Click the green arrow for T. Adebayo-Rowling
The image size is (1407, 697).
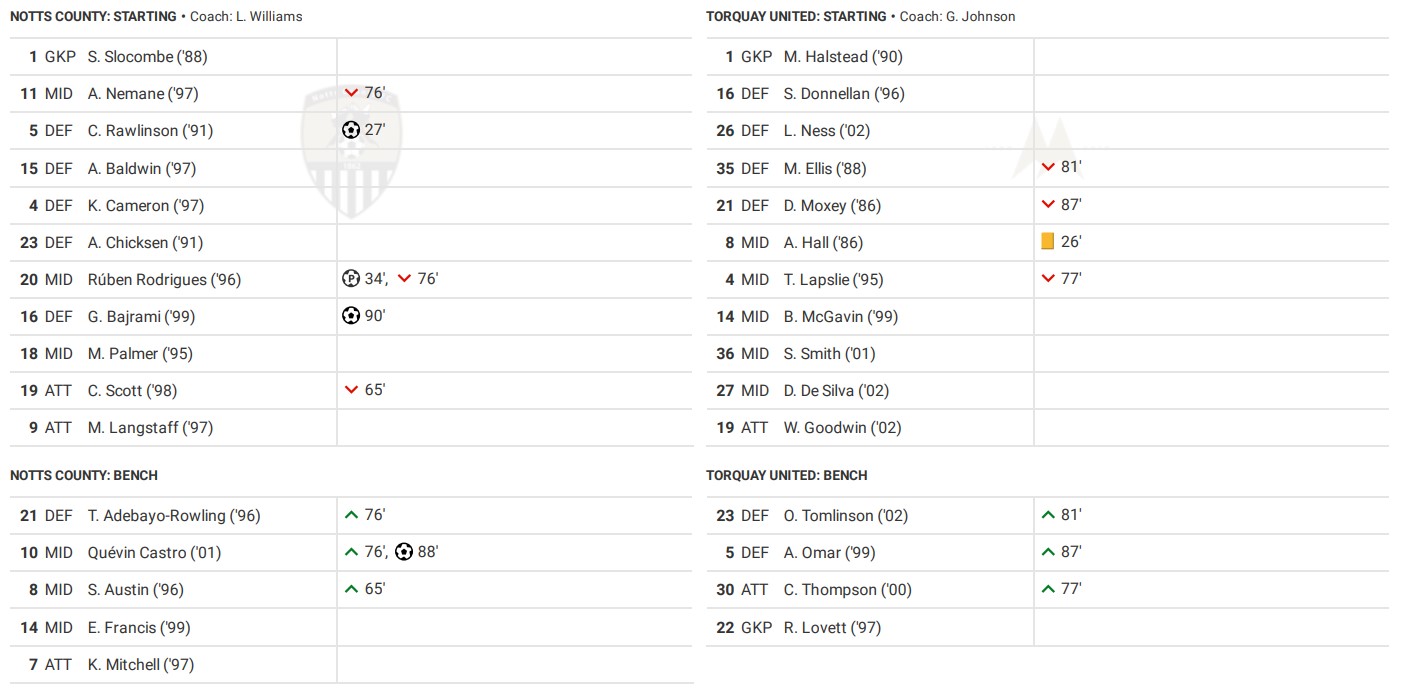[x=351, y=515]
